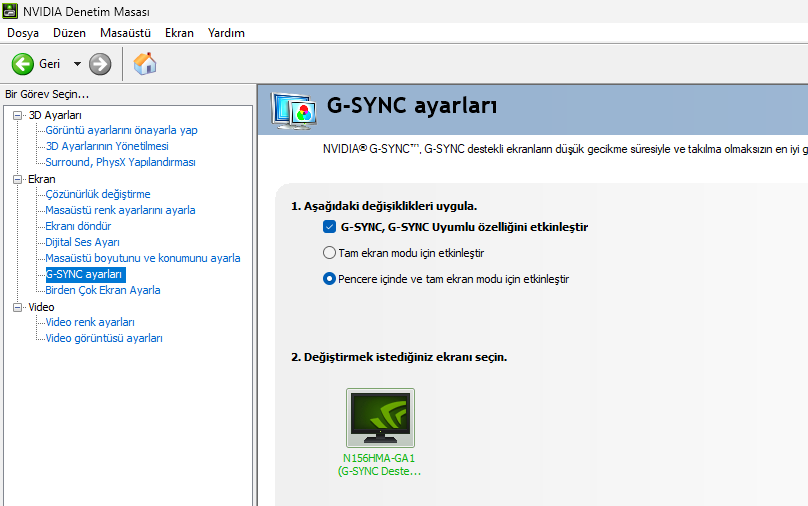Open Ekranı döndür page
The height and width of the screenshot is (506, 808).
pos(78,226)
